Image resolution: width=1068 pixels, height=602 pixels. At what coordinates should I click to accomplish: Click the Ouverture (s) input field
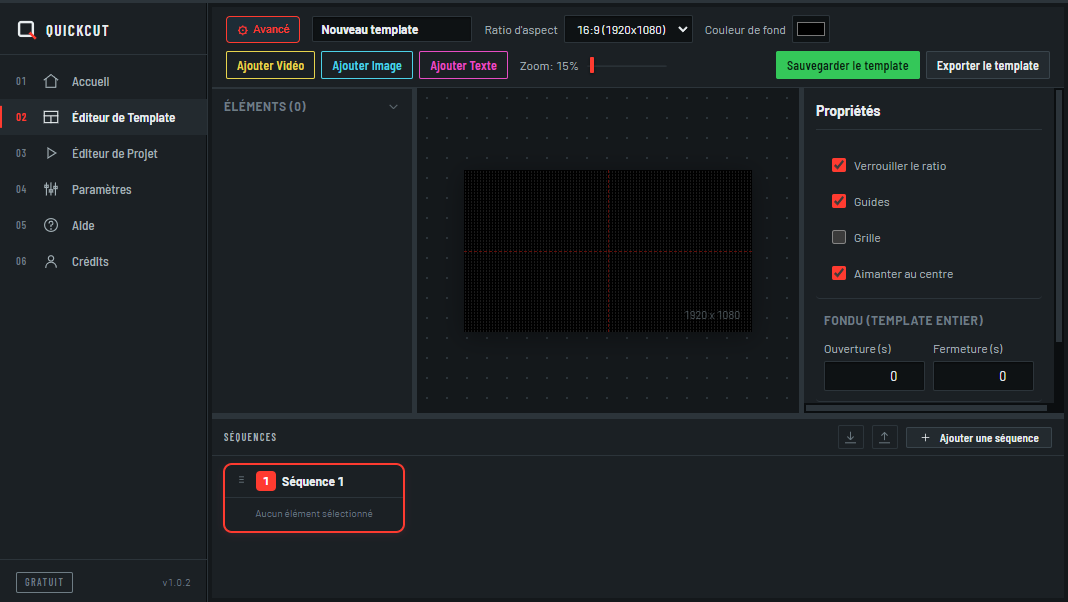click(874, 376)
